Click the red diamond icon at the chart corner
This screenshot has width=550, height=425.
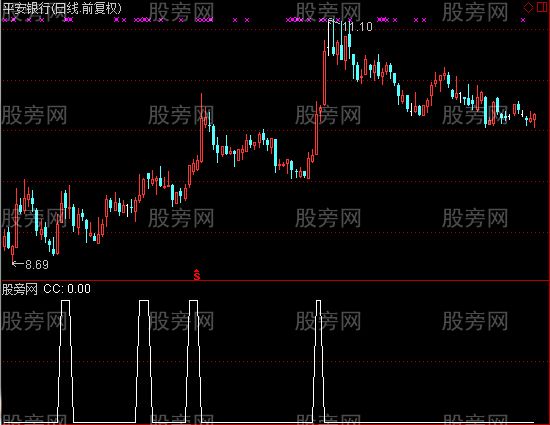point(529,8)
